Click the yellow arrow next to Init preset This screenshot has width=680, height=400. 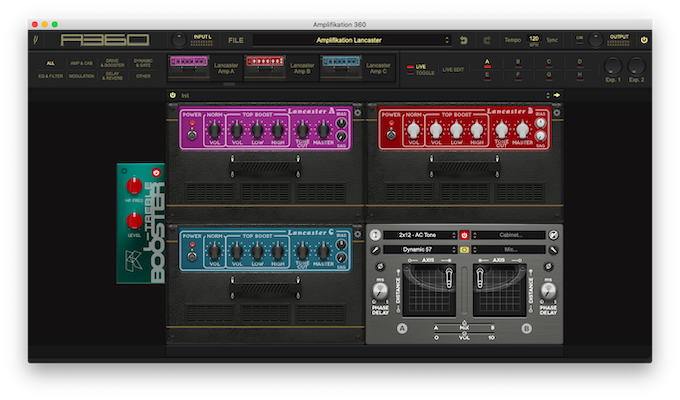(557, 95)
